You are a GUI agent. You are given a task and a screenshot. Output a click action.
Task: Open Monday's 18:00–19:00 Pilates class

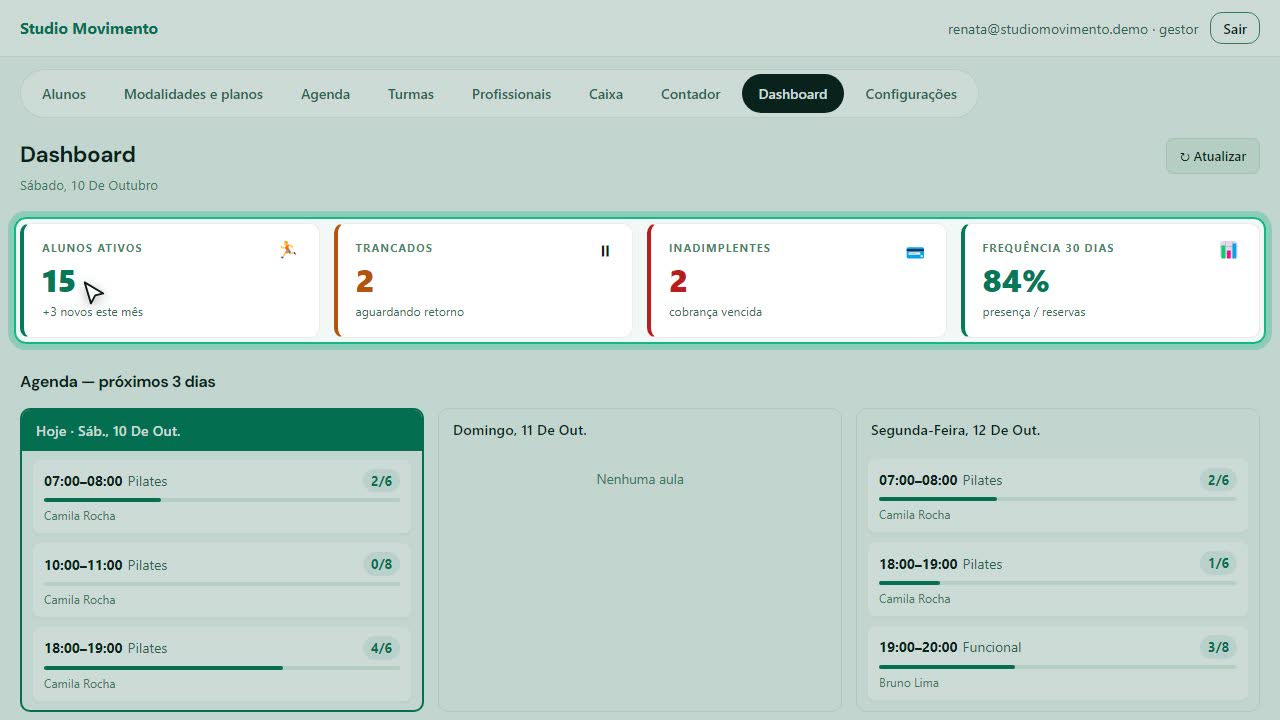tap(1057, 580)
